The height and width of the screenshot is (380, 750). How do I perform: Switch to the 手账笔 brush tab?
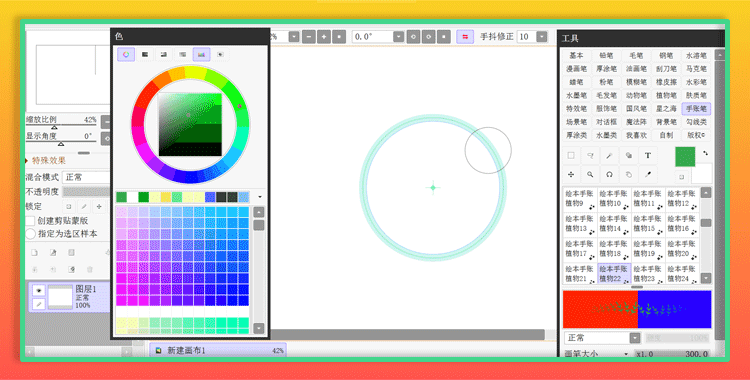696,109
